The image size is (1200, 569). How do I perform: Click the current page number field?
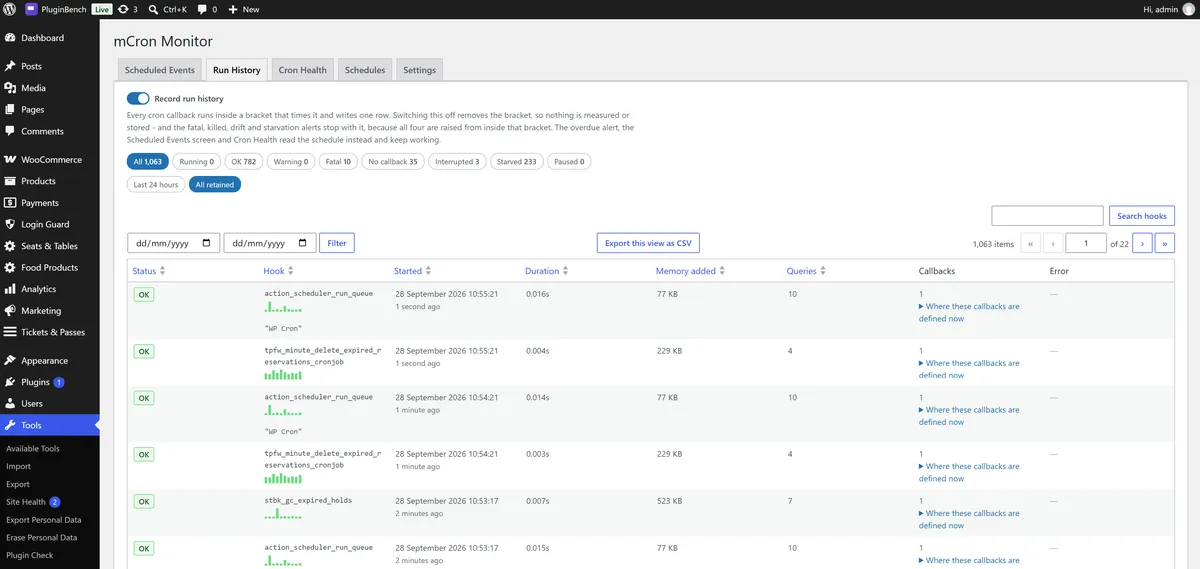click(x=1086, y=243)
